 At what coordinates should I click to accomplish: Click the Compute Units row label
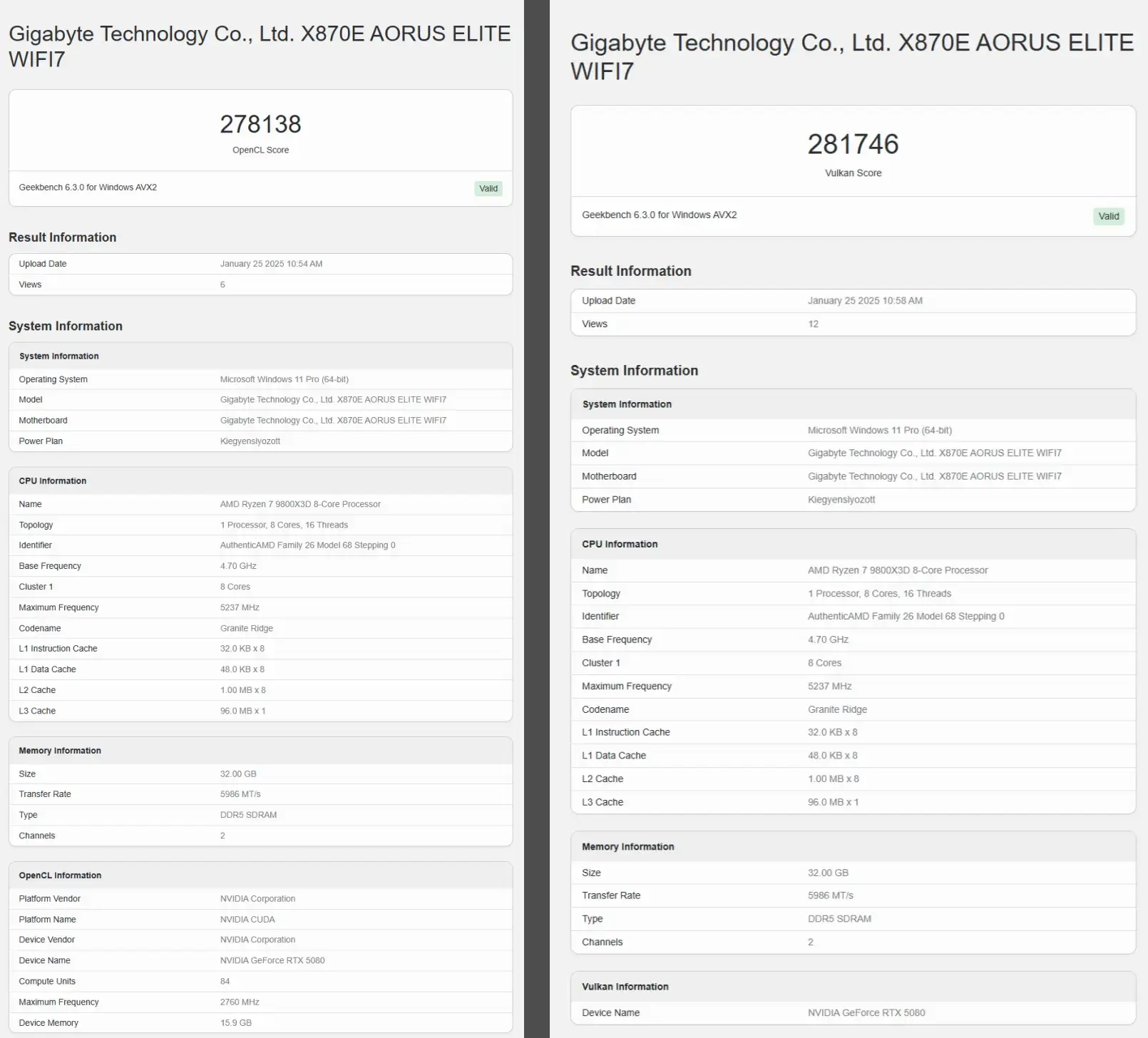click(47, 982)
